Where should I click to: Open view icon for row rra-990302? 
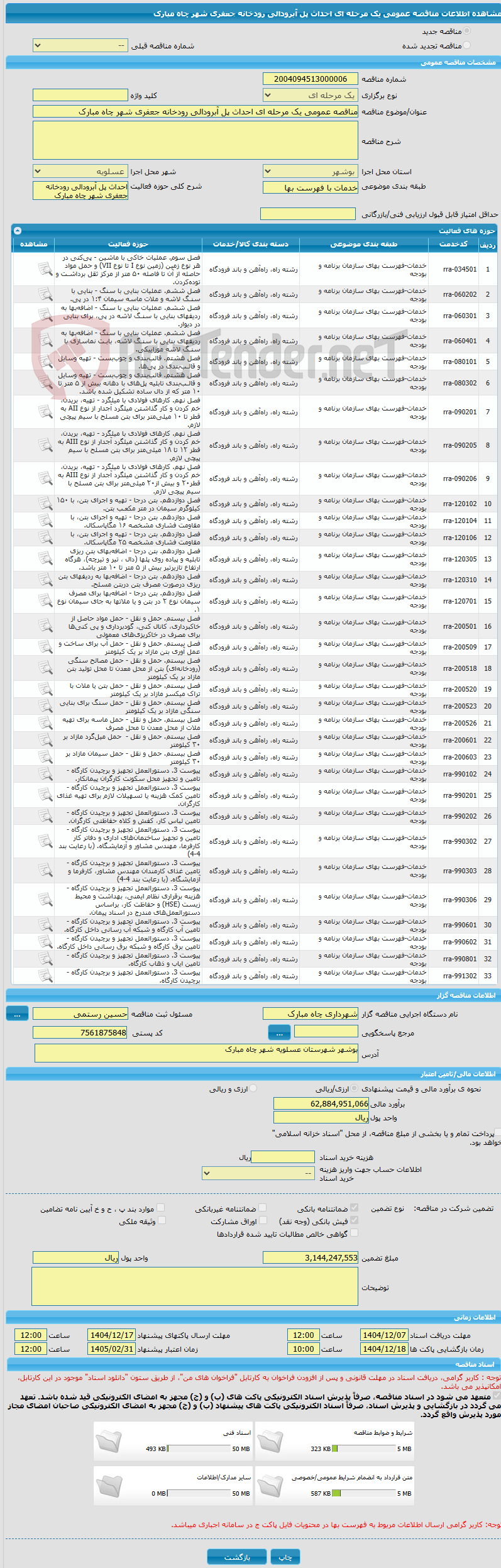coord(45,841)
